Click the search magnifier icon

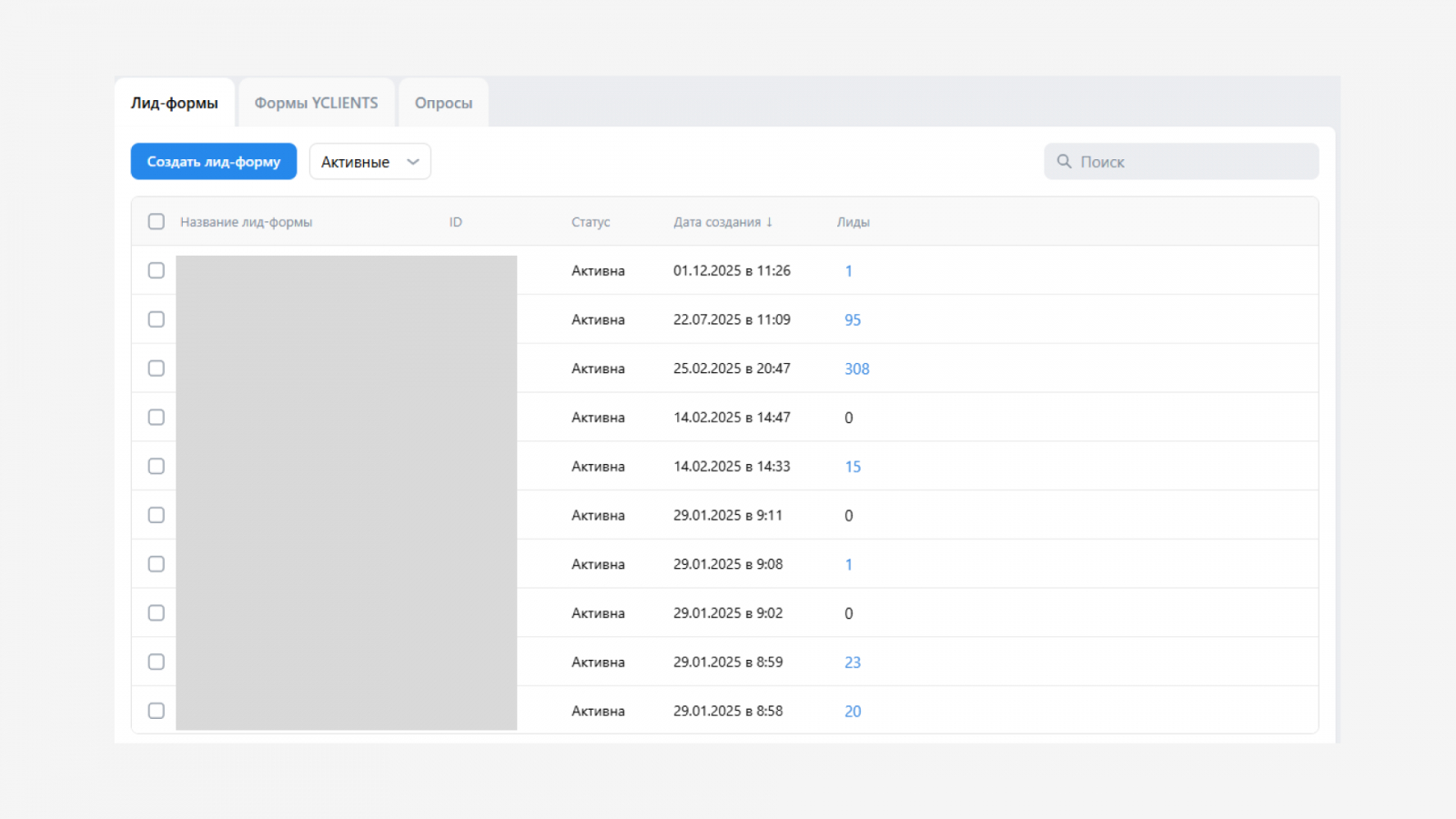(1064, 161)
